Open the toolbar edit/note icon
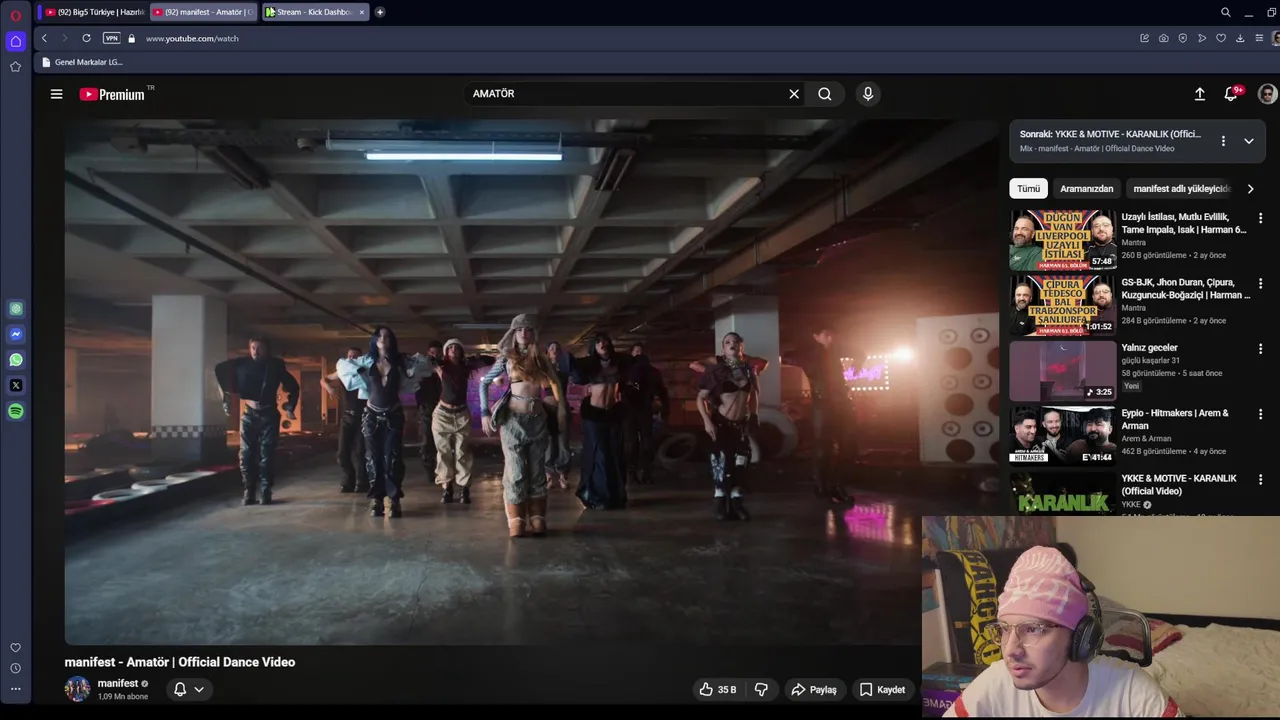The height and width of the screenshot is (720, 1280). coord(1144,38)
